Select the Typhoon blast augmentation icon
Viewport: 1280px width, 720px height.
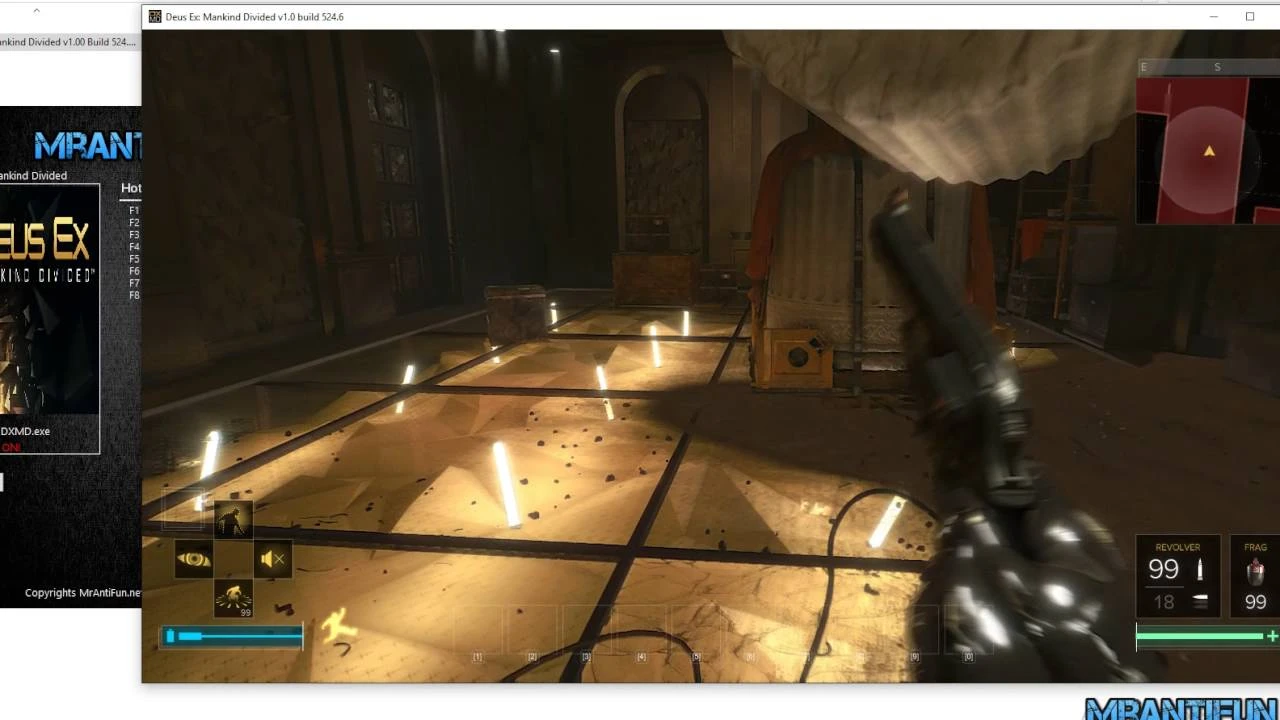click(233, 599)
